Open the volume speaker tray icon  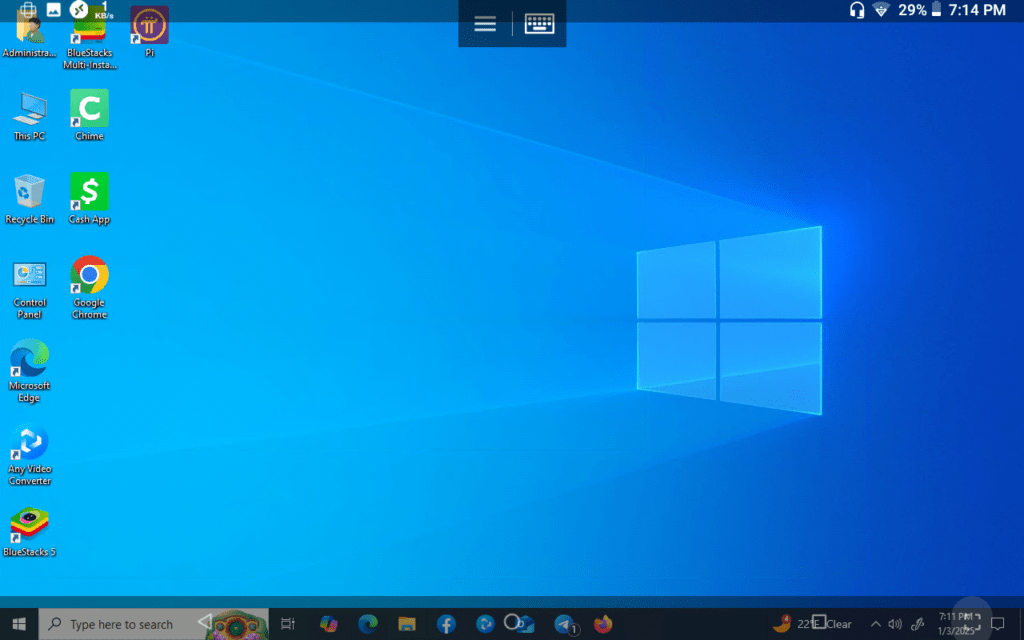click(895, 624)
